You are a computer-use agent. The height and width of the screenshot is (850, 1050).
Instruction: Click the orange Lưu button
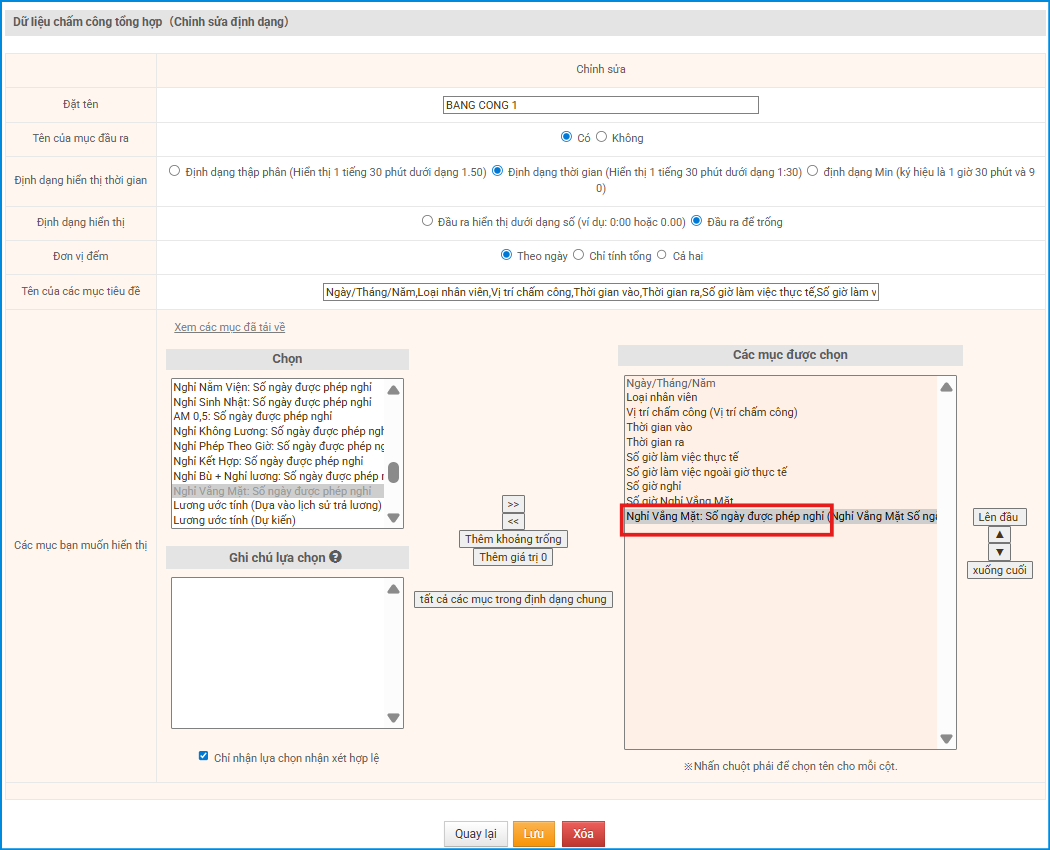(x=533, y=834)
